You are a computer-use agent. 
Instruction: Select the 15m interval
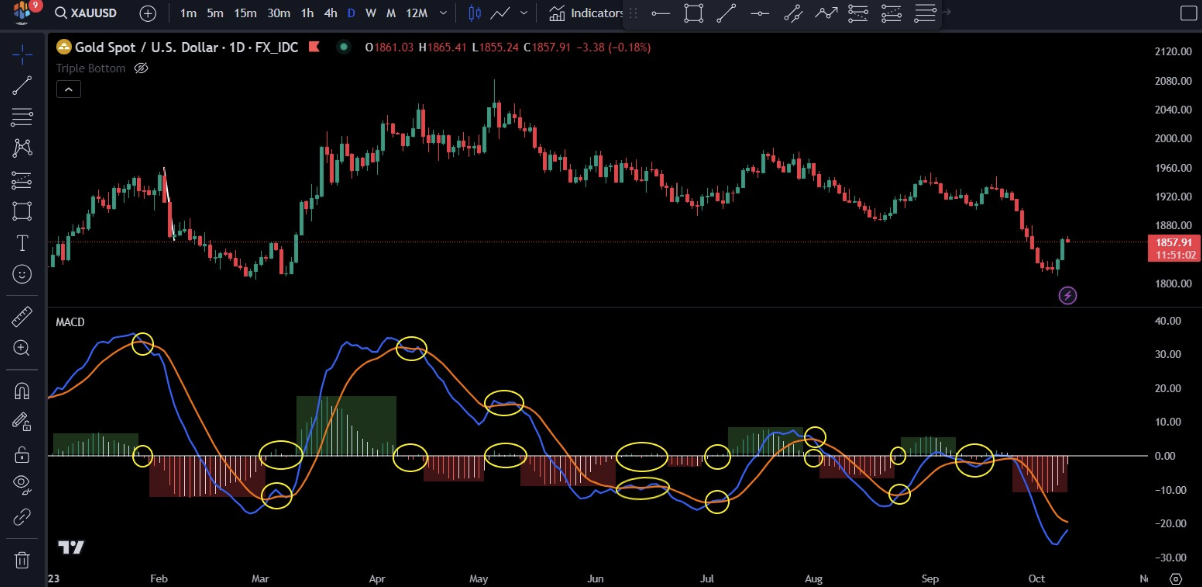[244, 13]
